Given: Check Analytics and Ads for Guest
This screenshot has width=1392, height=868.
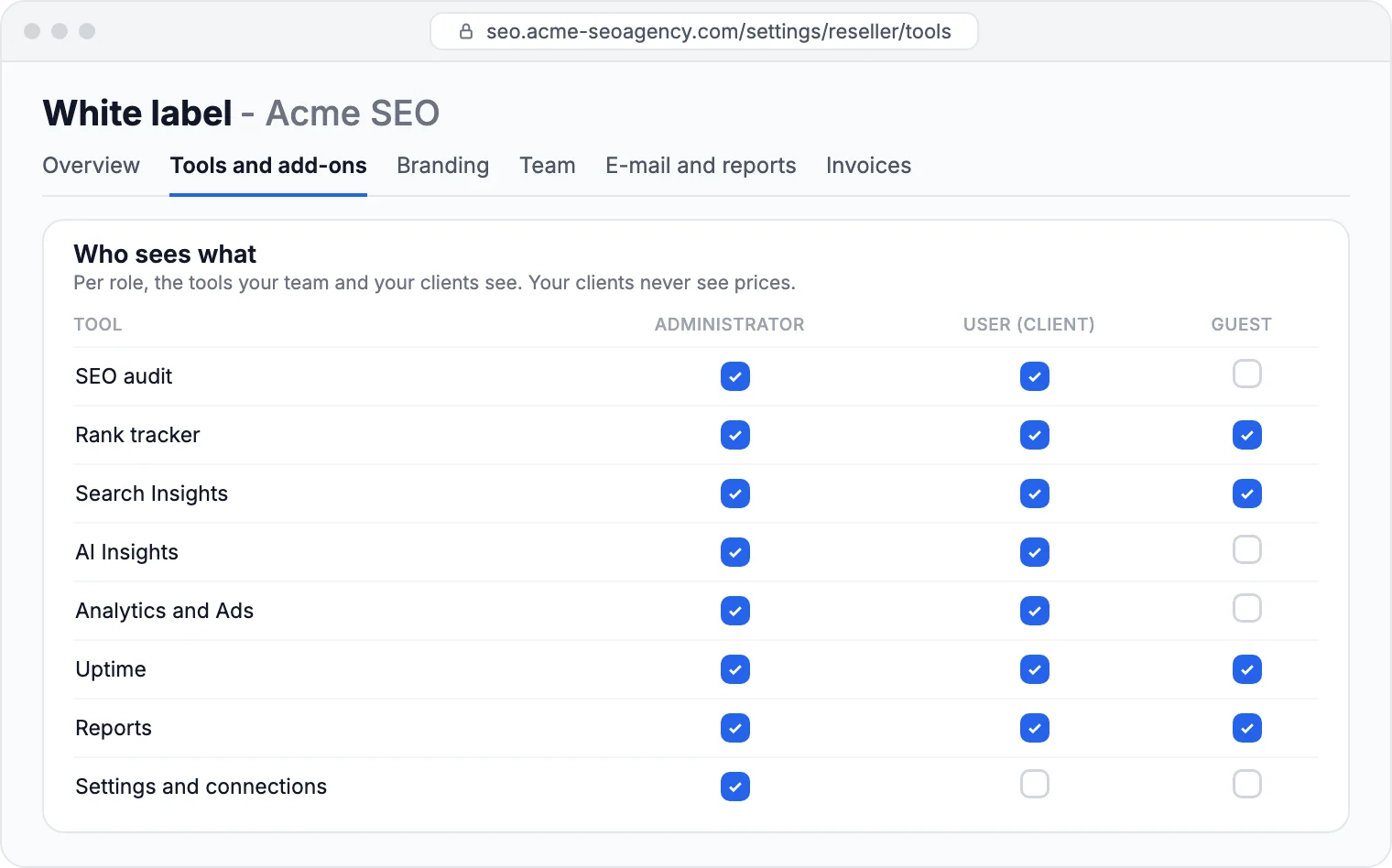Looking at the screenshot, I should [x=1247, y=608].
